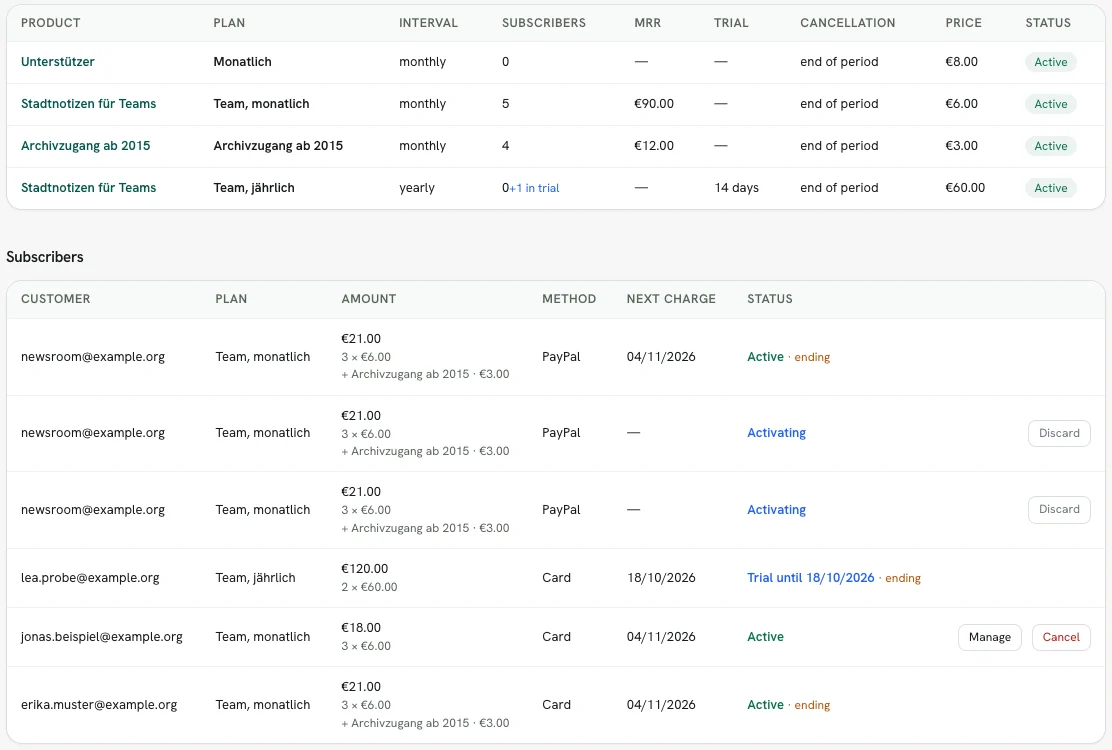Click jonas.beispiel@example.org customer email
1112x750 pixels.
coord(101,637)
